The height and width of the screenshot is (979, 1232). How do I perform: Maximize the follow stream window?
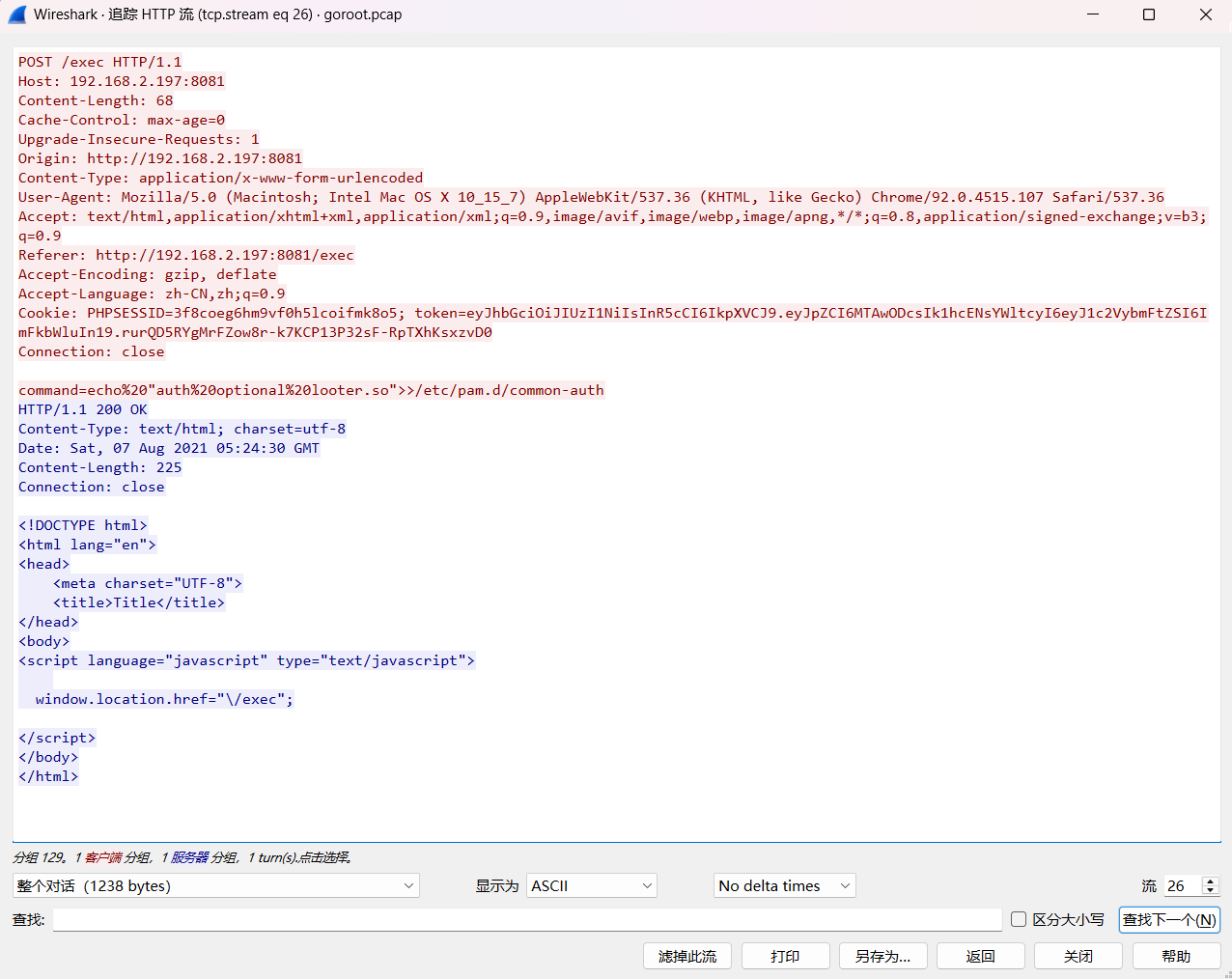click(1149, 14)
